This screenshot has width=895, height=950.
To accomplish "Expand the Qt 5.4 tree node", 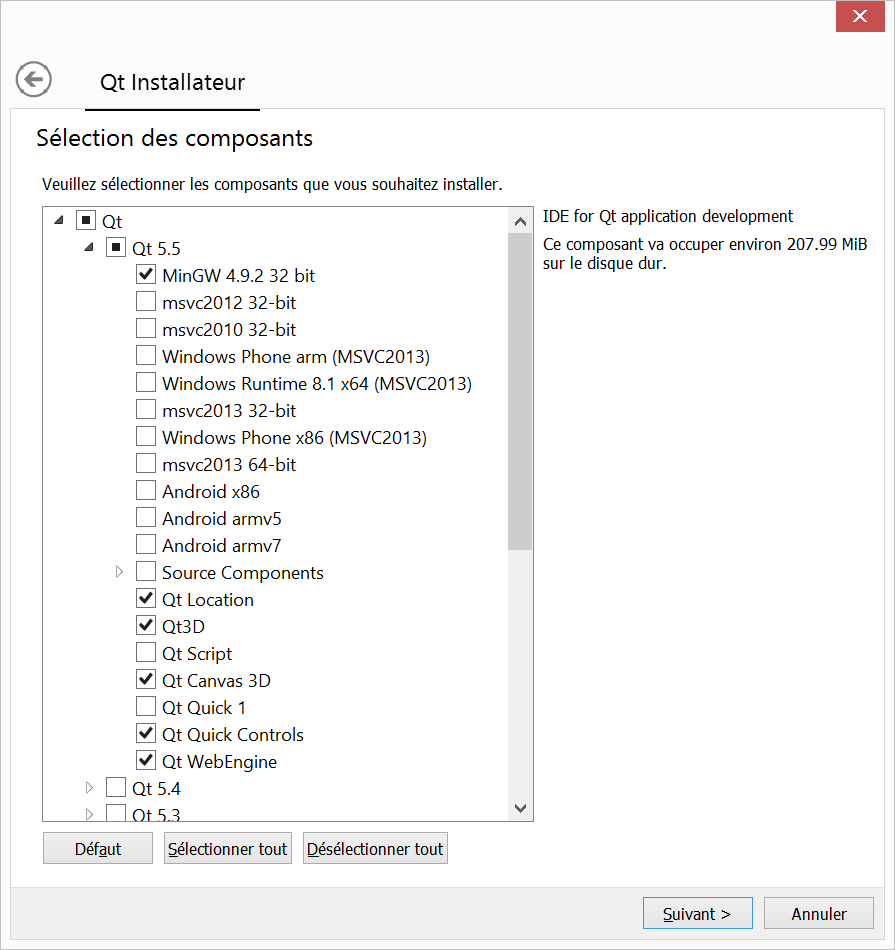I will click(x=89, y=788).
